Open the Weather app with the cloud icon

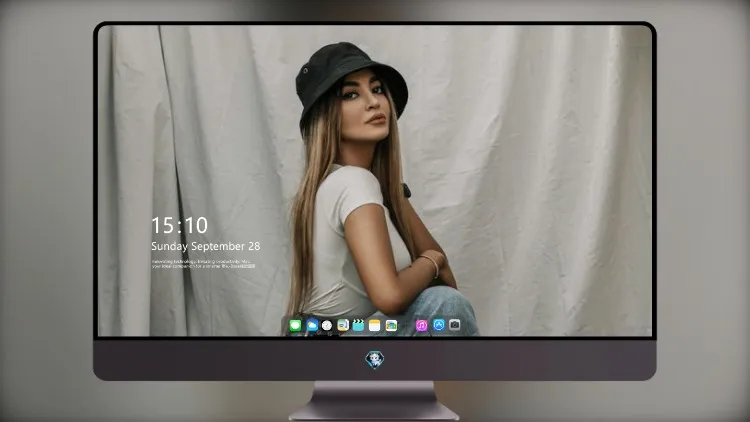[x=312, y=326]
